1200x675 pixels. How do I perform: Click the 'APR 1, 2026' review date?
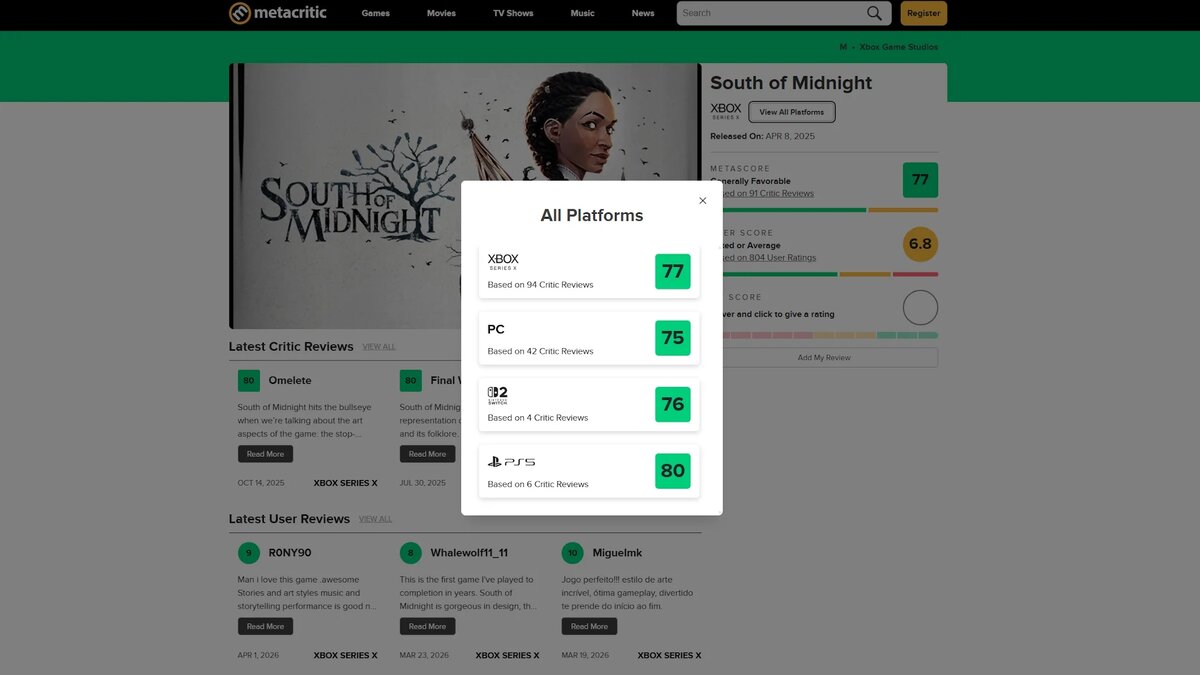[x=259, y=655]
